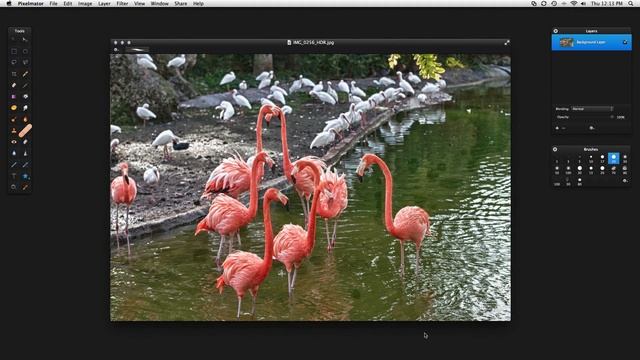Select the Clone Stamp tool

click(x=14, y=131)
